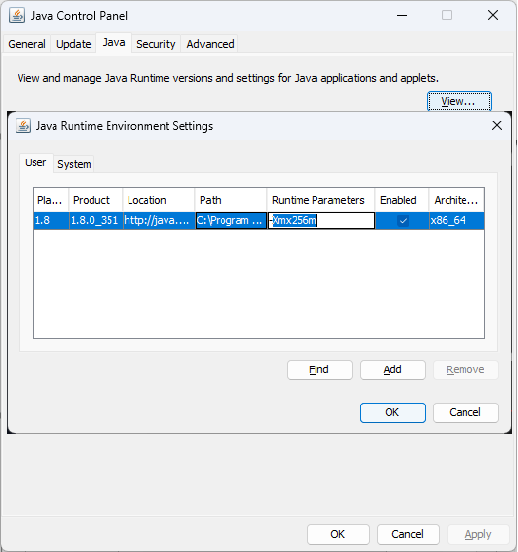Click the Java Control Panel coffee cup icon
The image size is (518, 552).
click(17, 15)
